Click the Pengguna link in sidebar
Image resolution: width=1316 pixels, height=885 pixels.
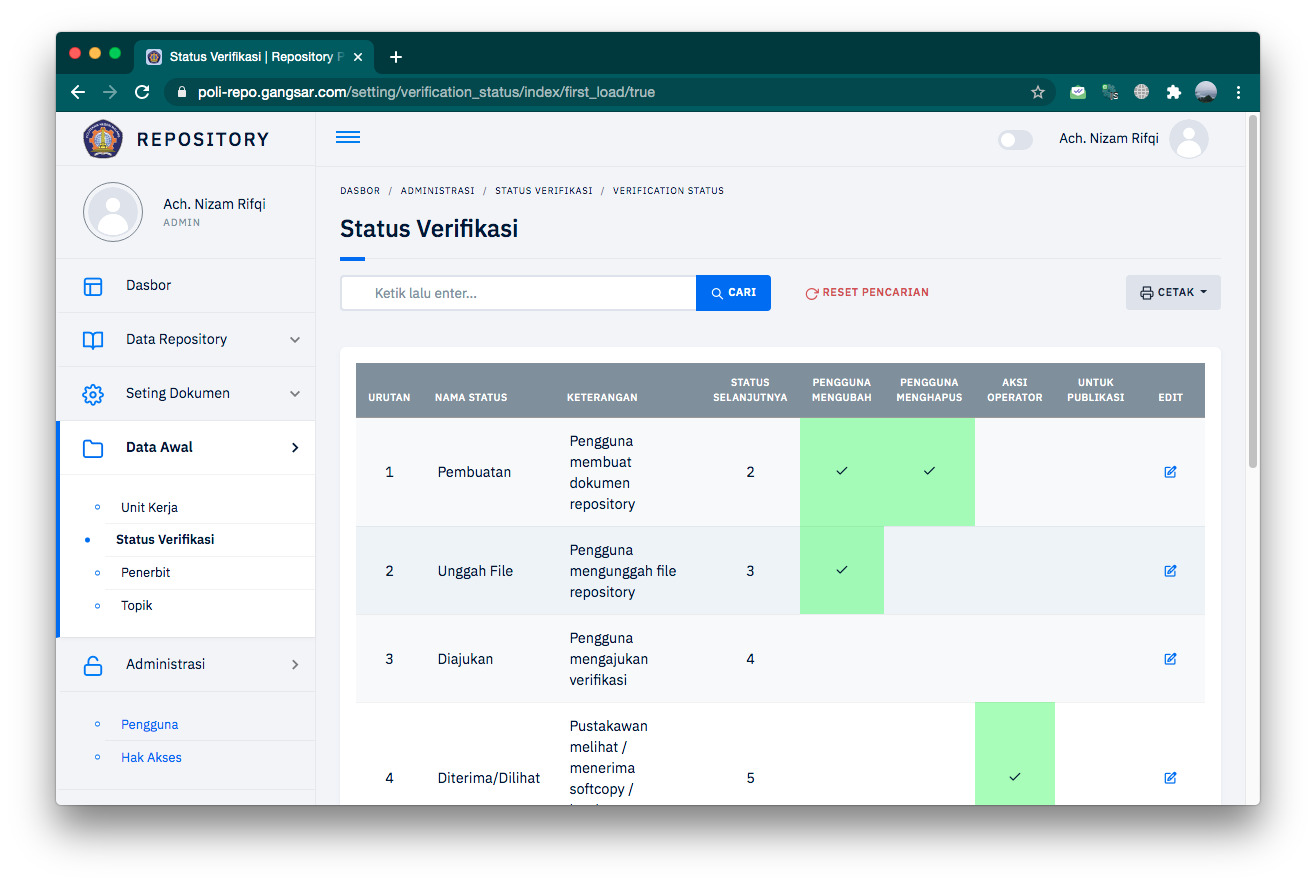(x=150, y=725)
